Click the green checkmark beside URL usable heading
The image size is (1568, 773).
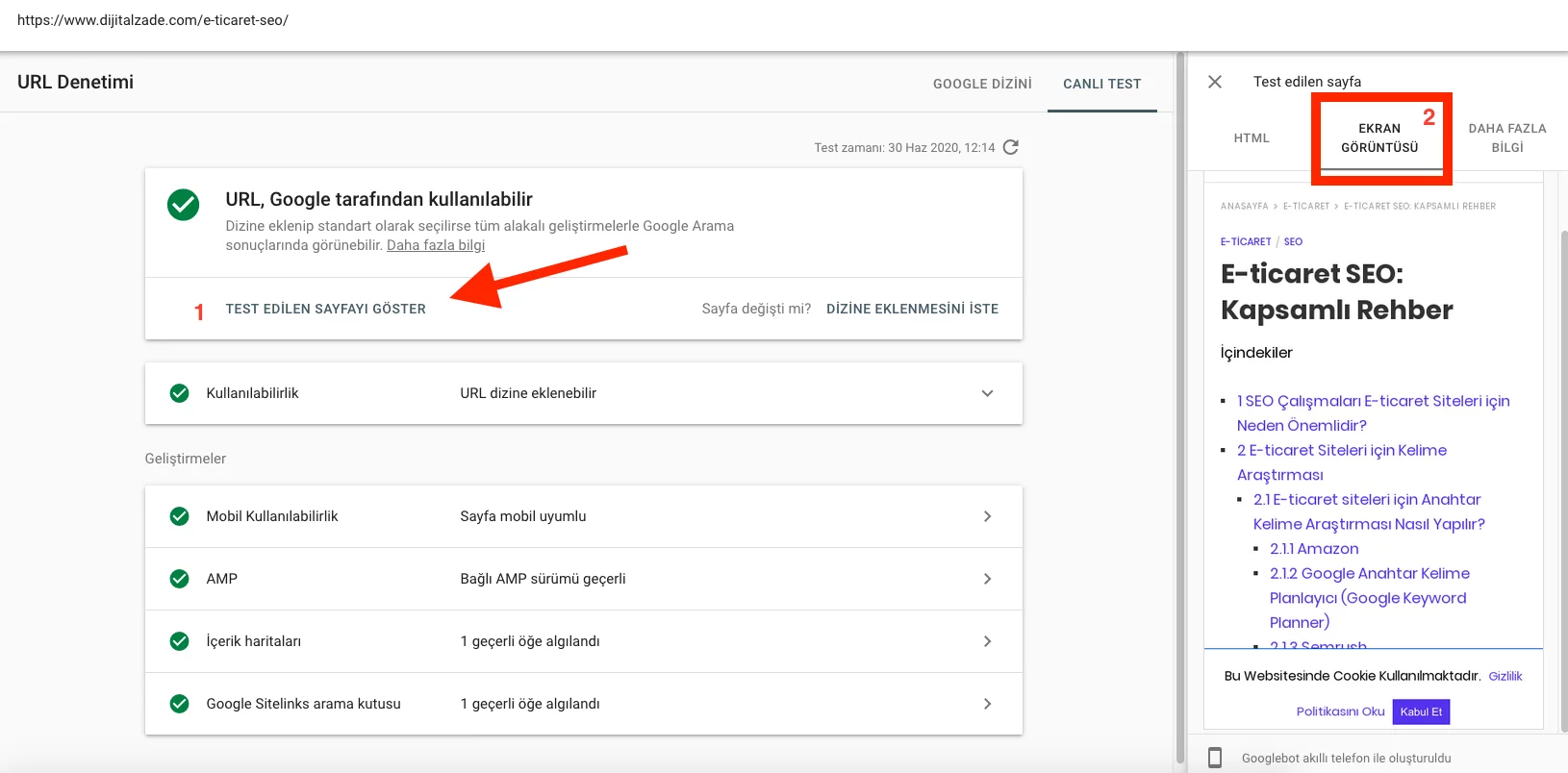point(183,205)
